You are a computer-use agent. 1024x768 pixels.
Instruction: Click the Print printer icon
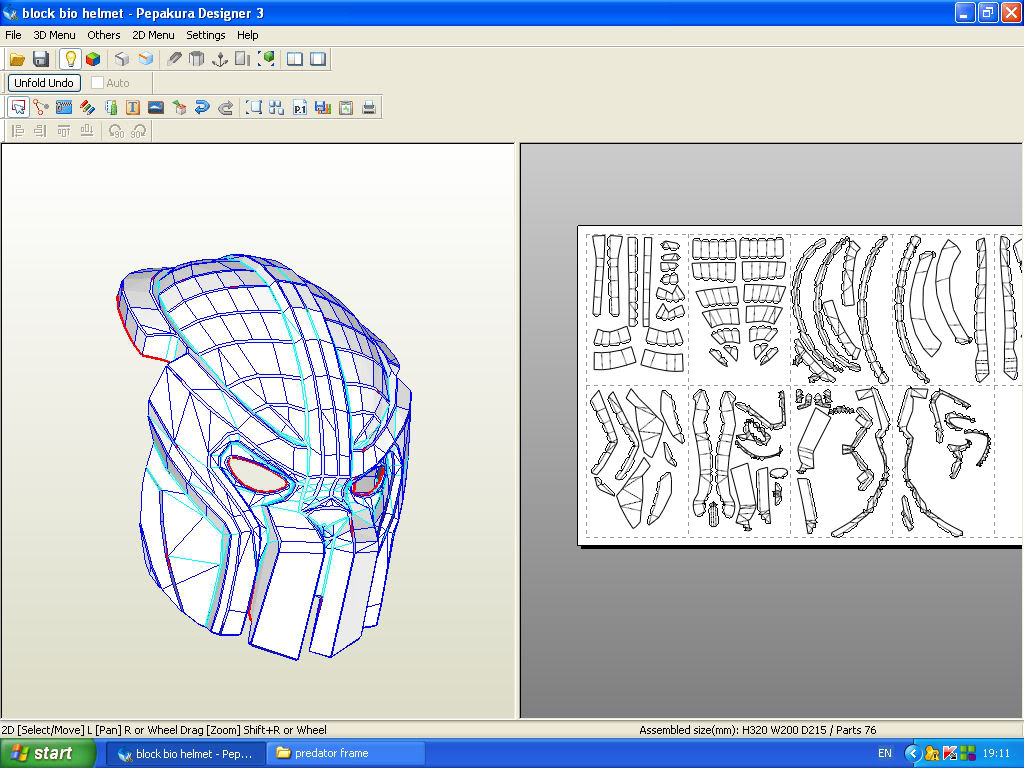point(369,108)
